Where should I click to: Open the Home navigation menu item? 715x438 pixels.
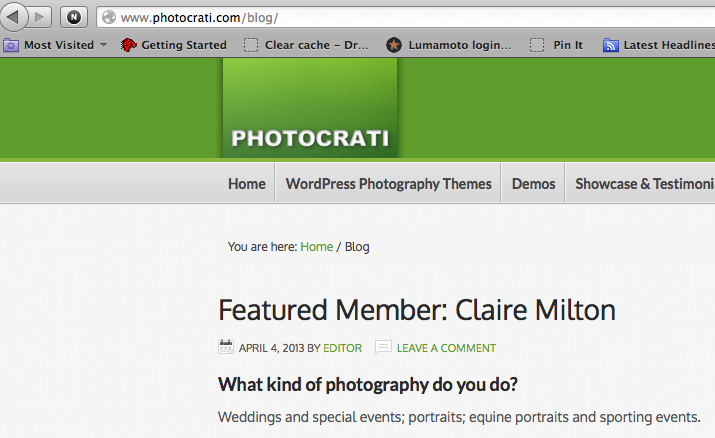point(247,184)
